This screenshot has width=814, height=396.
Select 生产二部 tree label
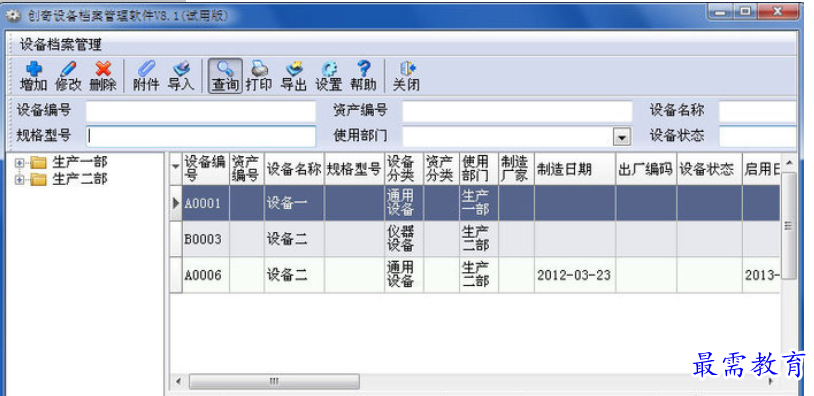[79, 180]
